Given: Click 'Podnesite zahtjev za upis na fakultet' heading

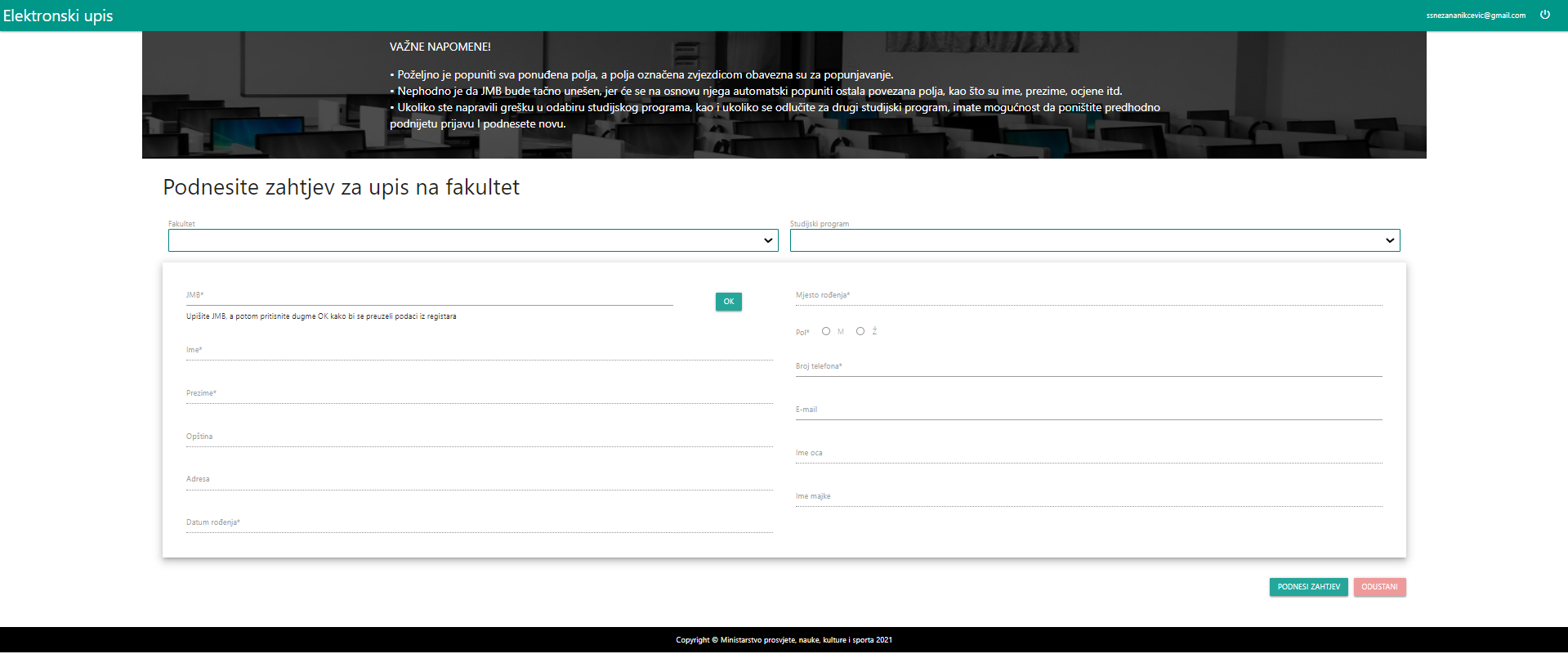Looking at the screenshot, I should coord(342,187).
